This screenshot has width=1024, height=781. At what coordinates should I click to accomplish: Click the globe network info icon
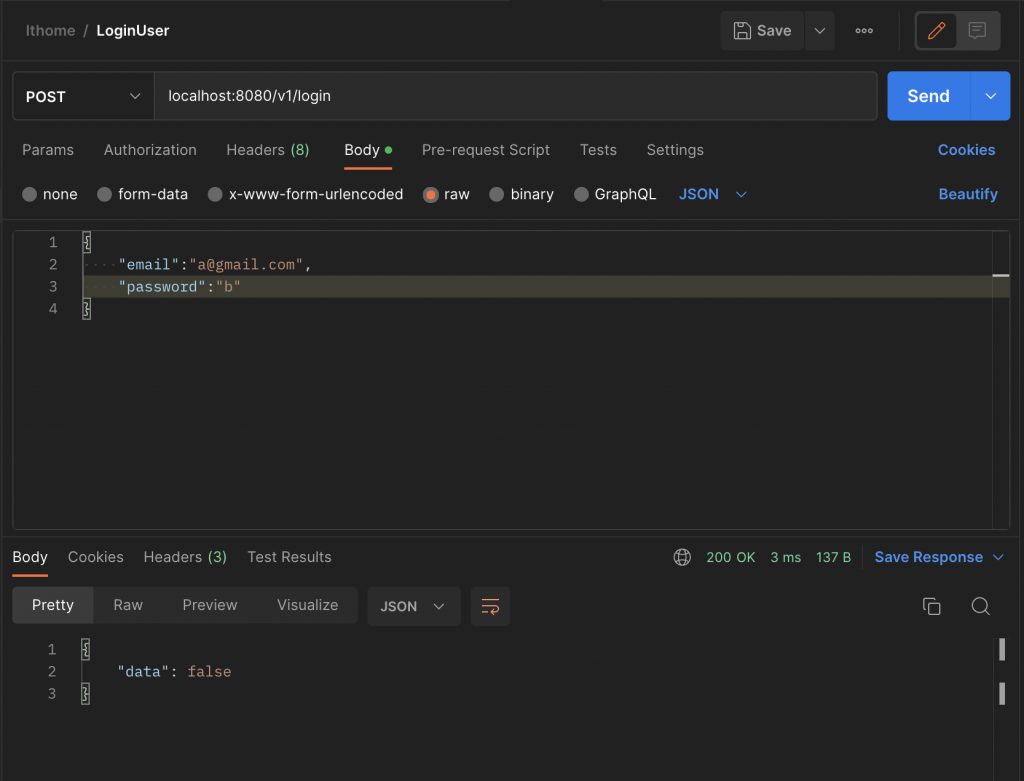coord(682,557)
